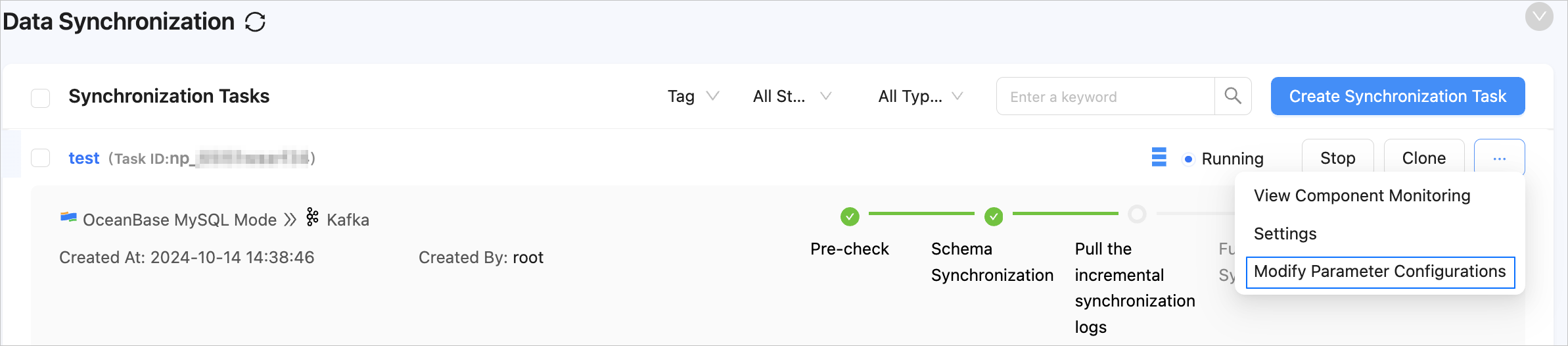The width and height of the screenshot is (1568, 346).
Task: Toggle the select-all Synchronization Tasks checkbox
Action: (x=41, y=97)
